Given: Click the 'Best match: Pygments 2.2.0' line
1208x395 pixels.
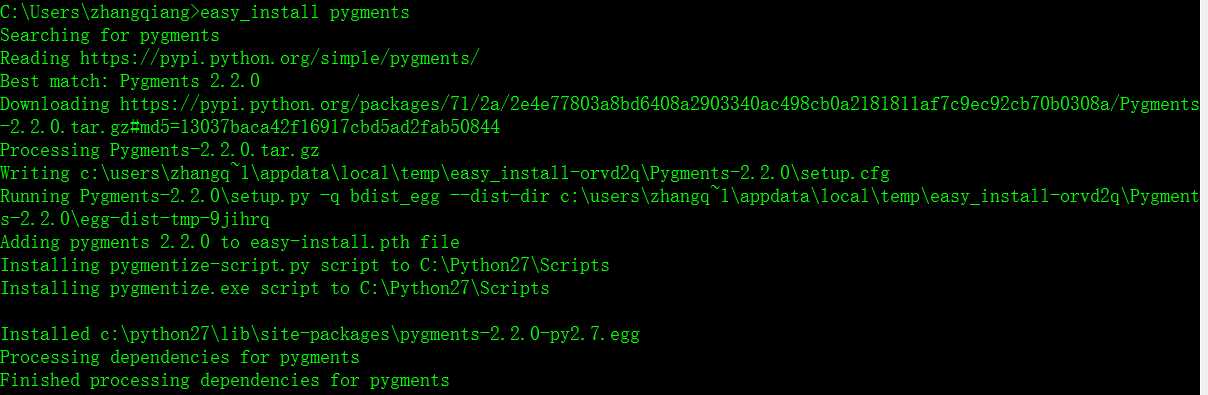Looking at the screenshot, I should coord(129,81).
